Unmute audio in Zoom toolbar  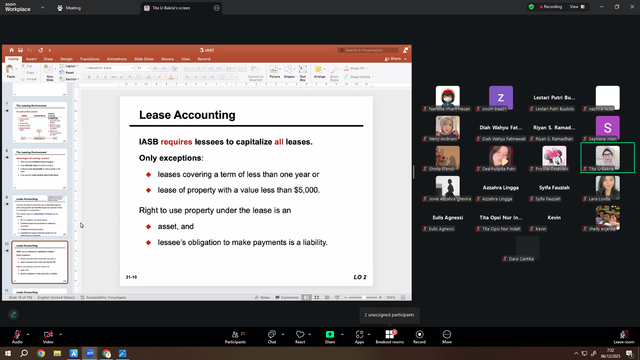(x=17, y=337)
